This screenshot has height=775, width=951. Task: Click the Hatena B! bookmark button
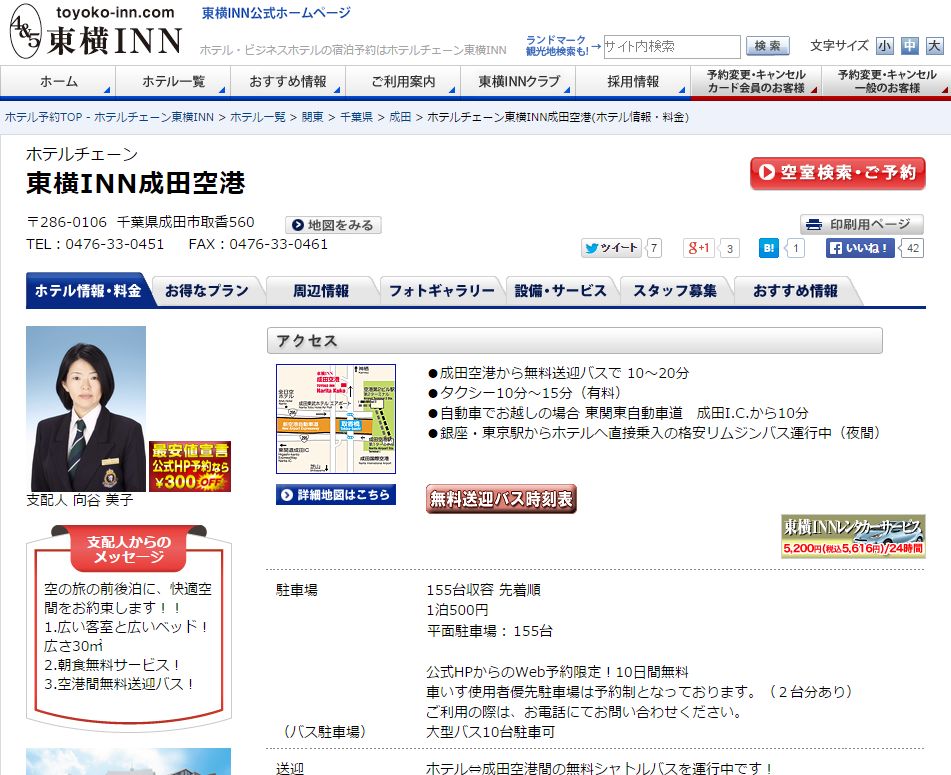tap(768, 248)
